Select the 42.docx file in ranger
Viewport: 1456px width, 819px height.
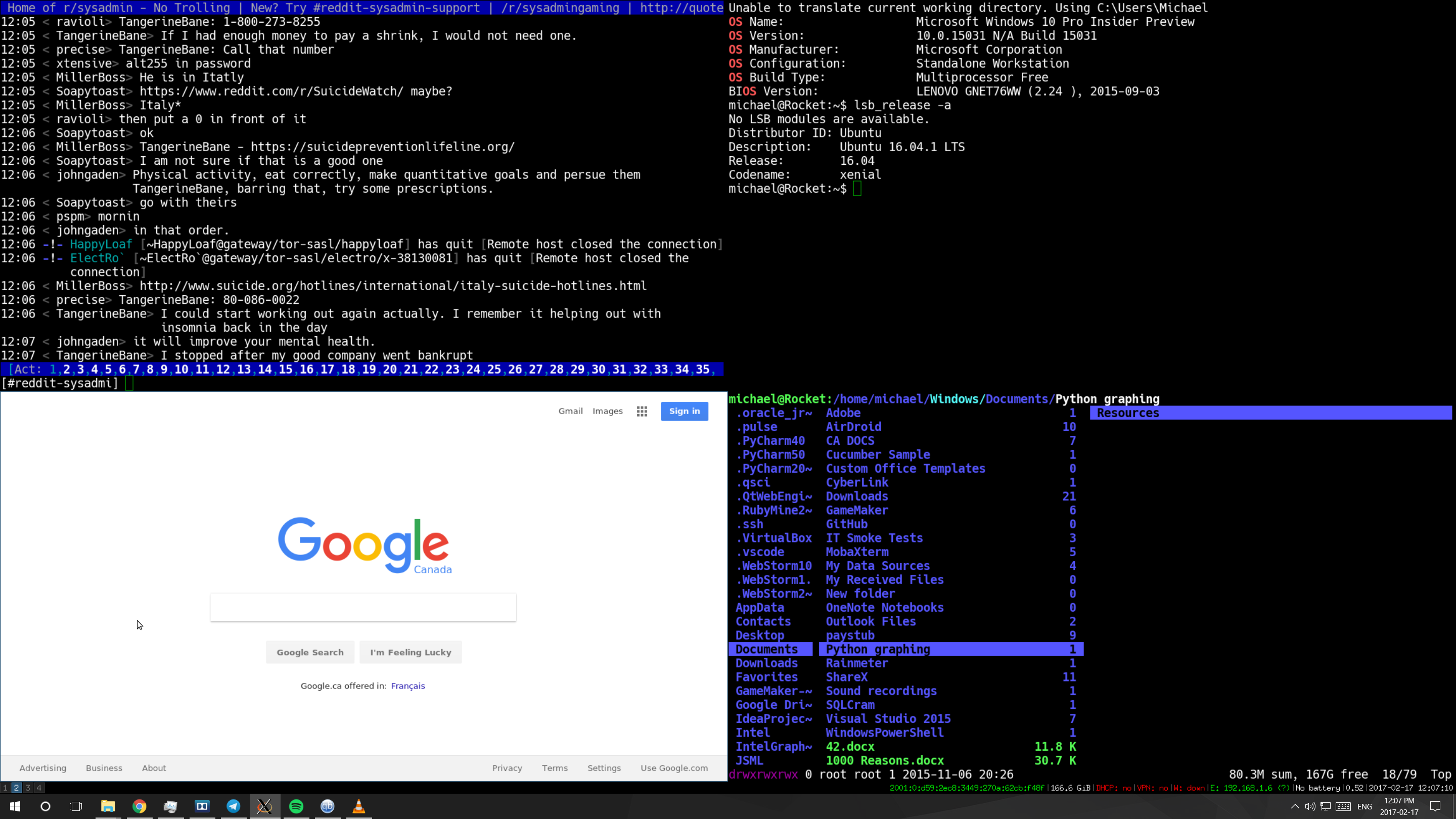[950, 747]
